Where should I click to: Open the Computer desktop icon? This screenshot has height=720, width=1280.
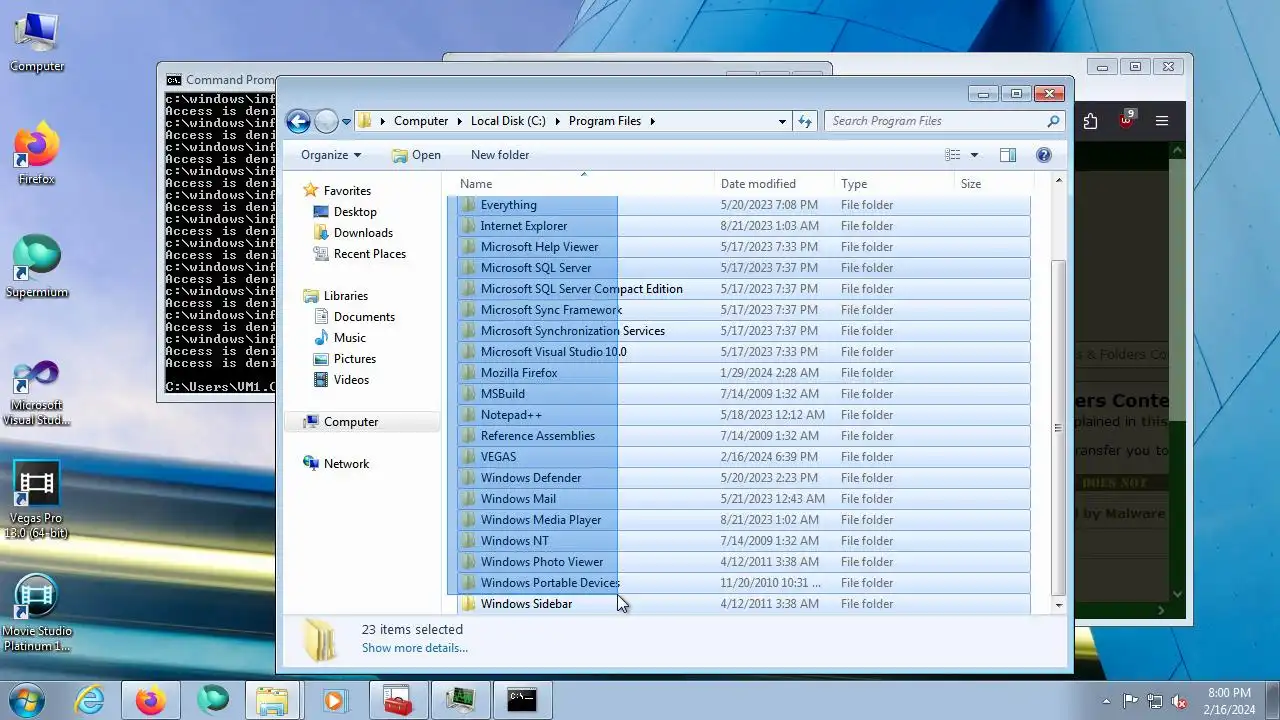point(37,43)
